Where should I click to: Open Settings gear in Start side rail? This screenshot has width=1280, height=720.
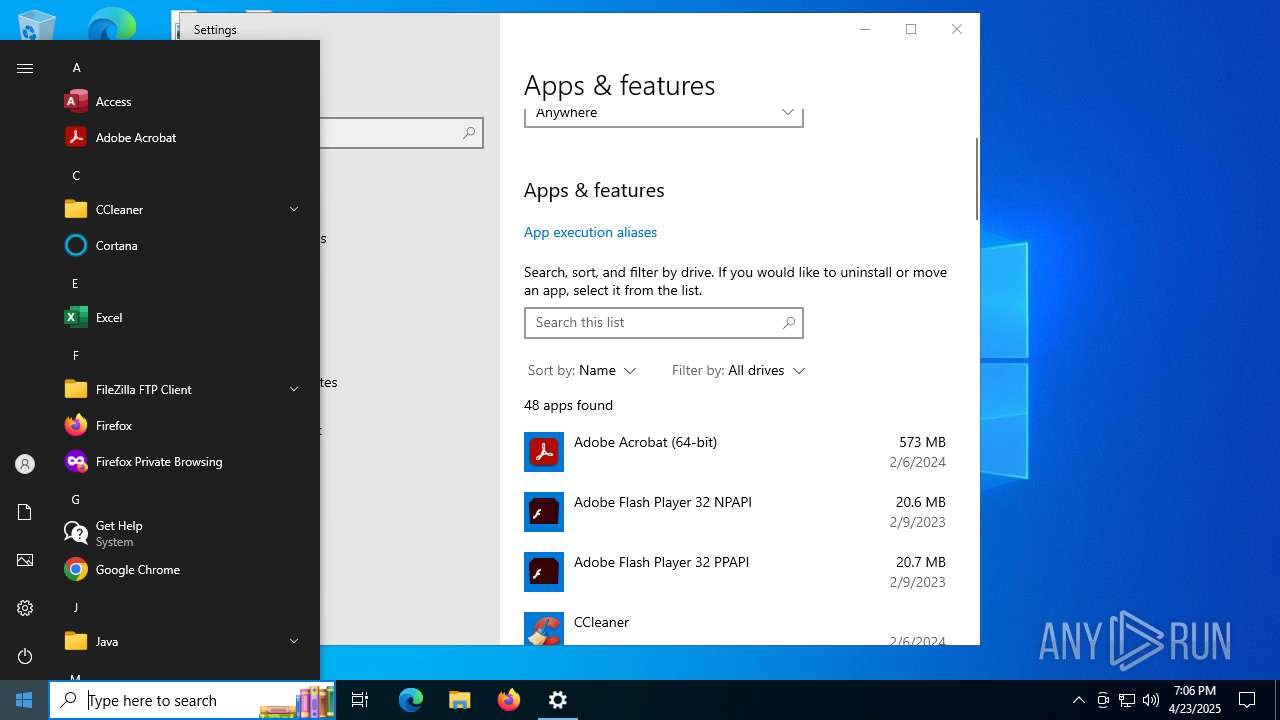[25, 608]
